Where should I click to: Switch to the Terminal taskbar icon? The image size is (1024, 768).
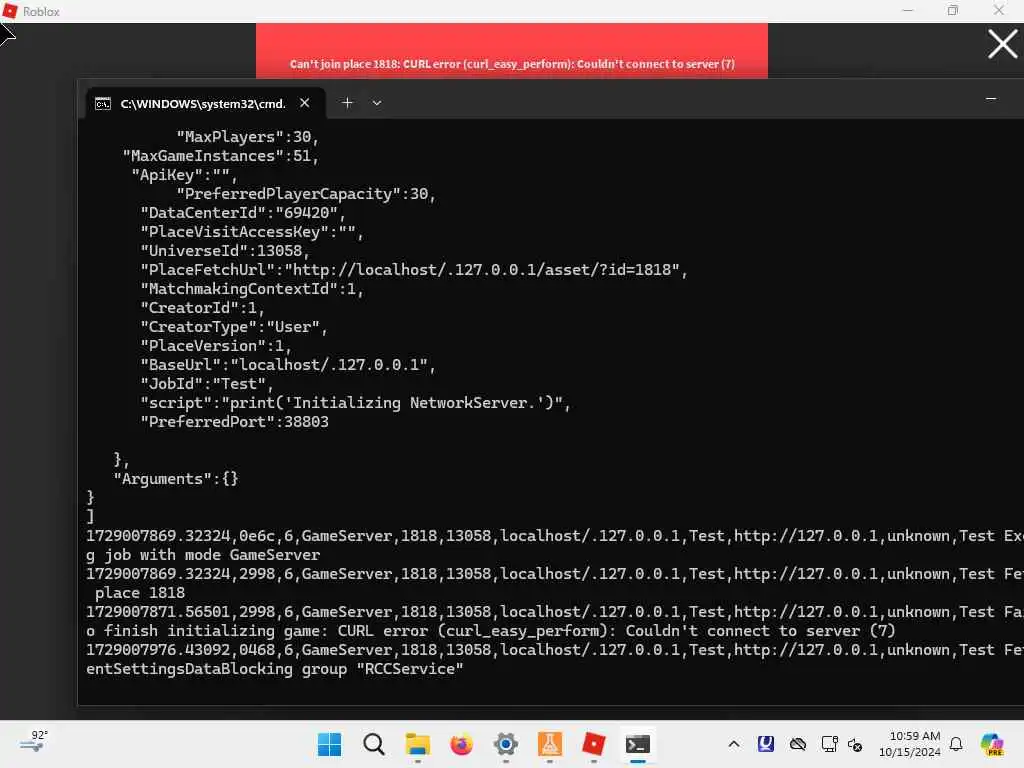[x=637, y=744]
